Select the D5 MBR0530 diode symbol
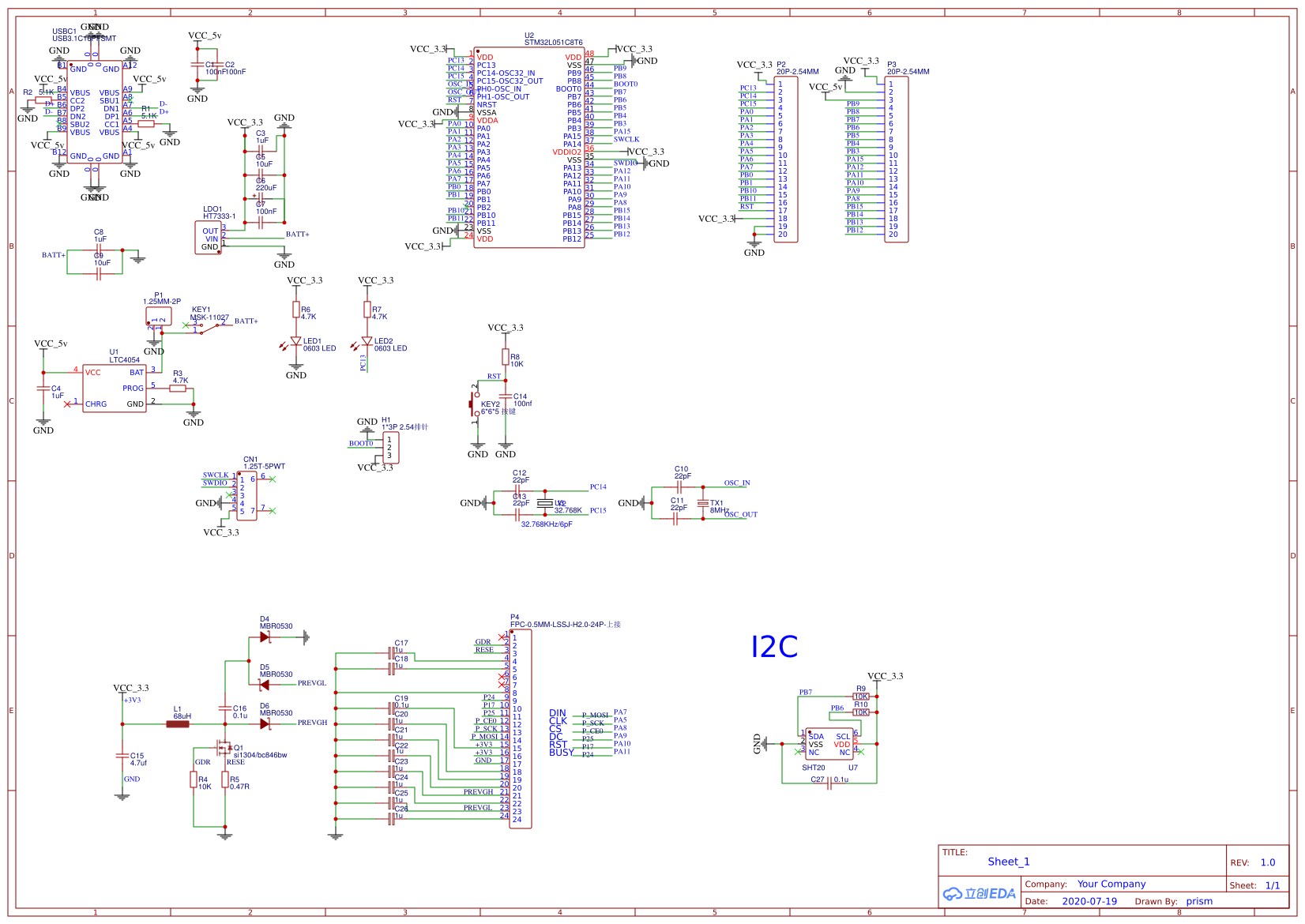The image size is (1305, 924). [x=265, y=685]
